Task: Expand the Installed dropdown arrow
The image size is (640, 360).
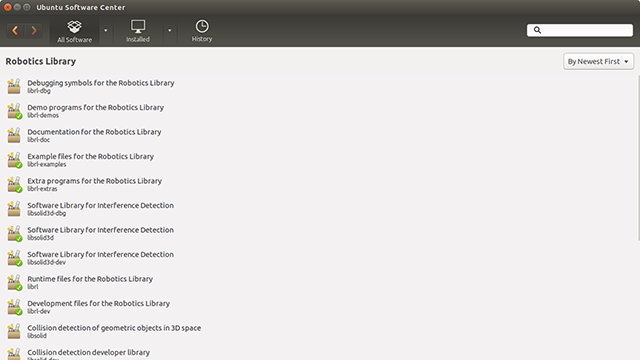Action: click(169, 30)
